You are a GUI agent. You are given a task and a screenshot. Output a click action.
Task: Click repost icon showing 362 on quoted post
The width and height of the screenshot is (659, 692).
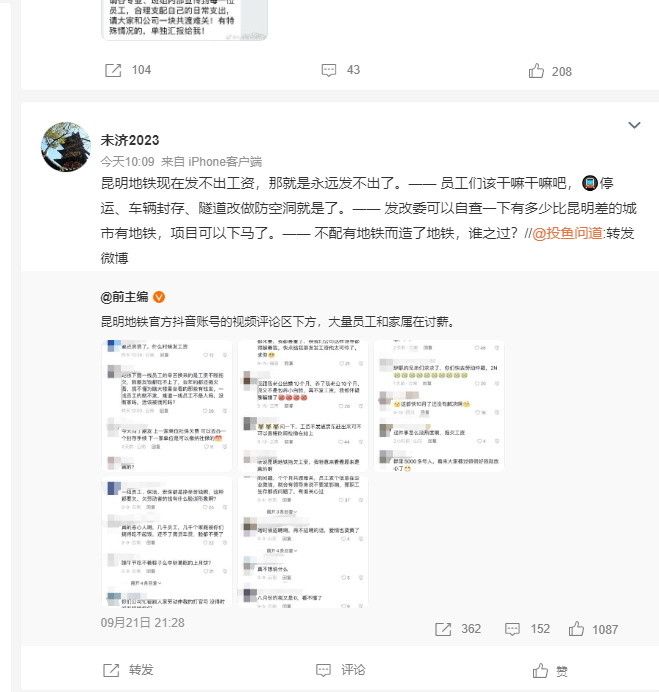pos(443,629)
